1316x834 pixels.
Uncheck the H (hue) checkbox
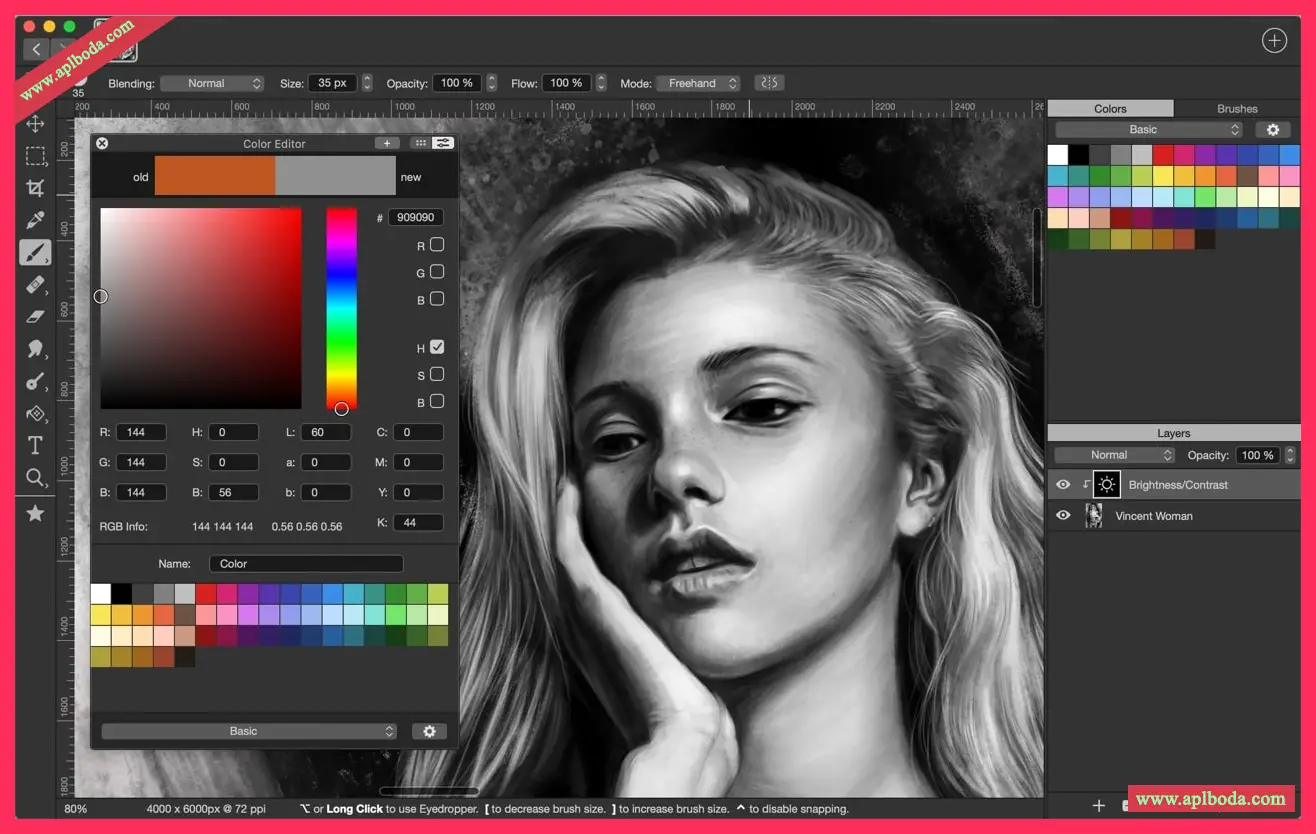click(437, 348)
